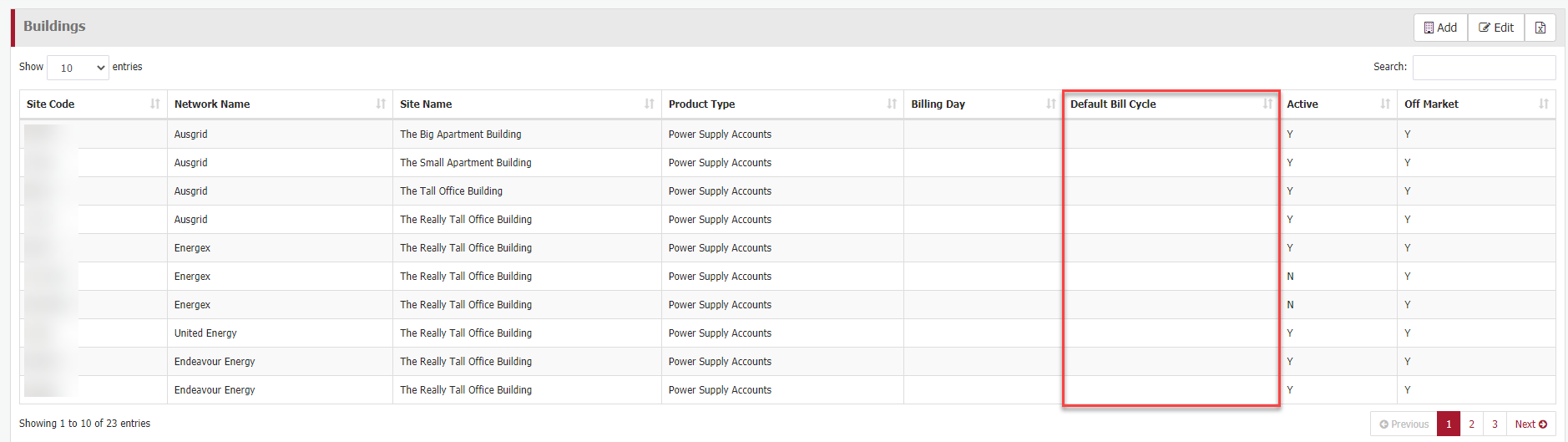Select The Big Apartment Building row
Viewport: 1568px width, 442px height.
[460, 135]
